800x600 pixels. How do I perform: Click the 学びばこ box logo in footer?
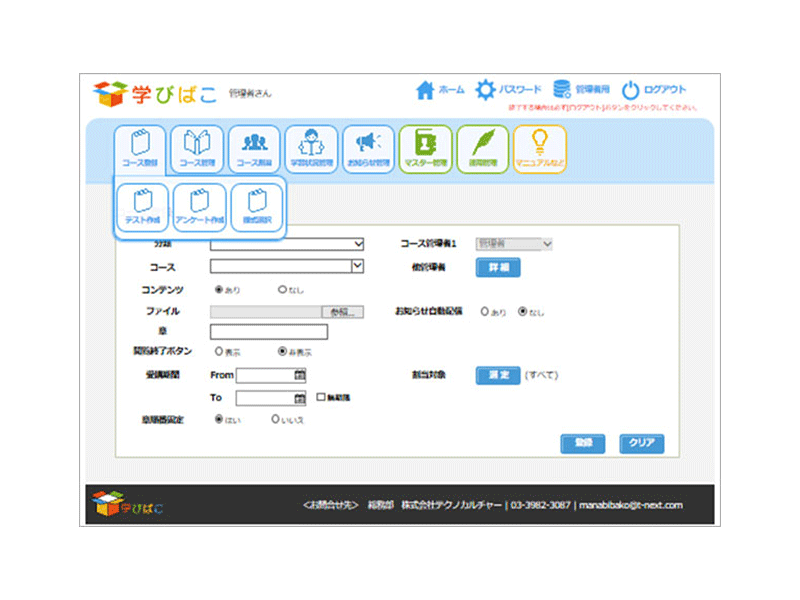(127, 504)
